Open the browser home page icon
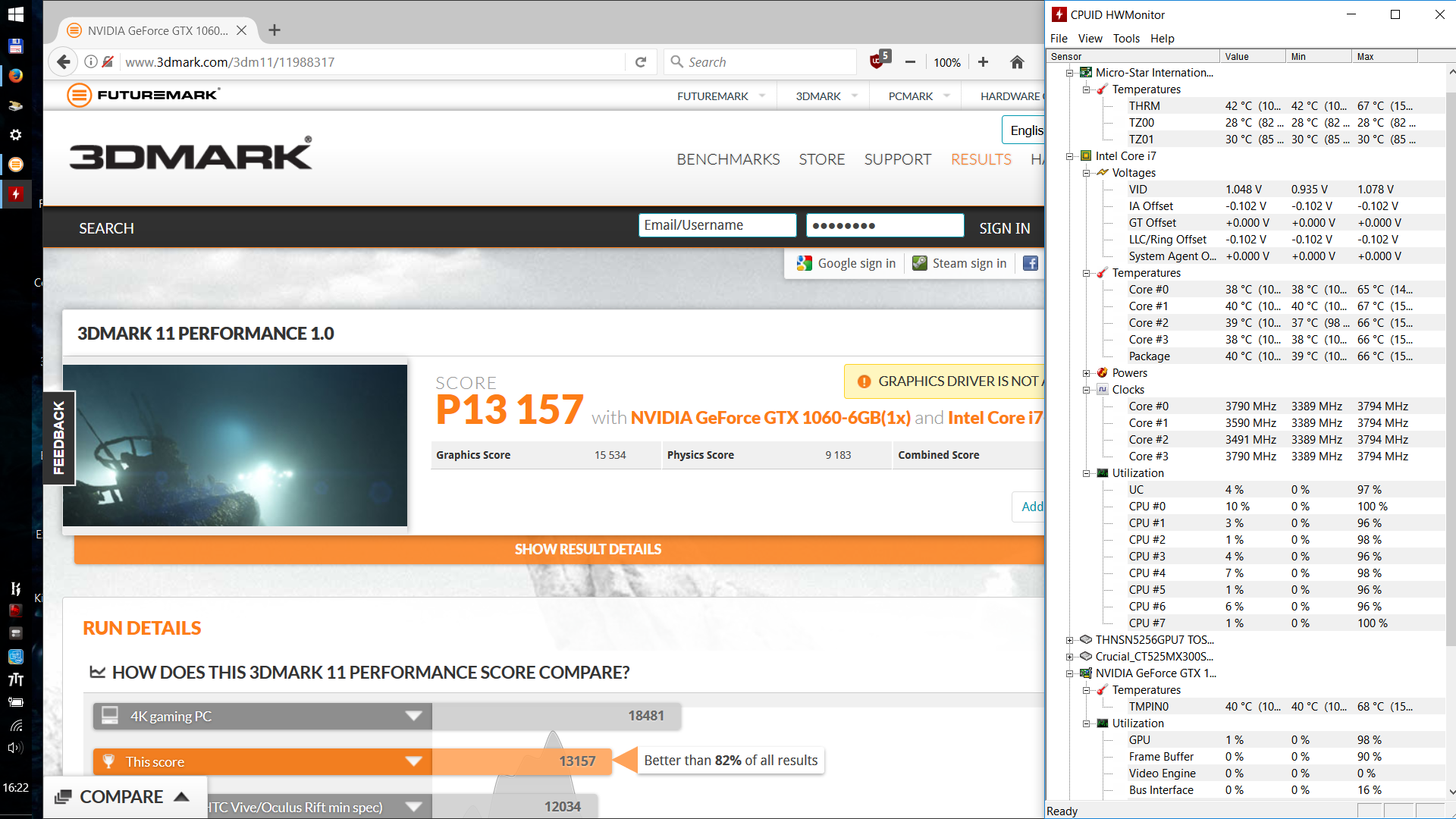 click(1017, 62)
